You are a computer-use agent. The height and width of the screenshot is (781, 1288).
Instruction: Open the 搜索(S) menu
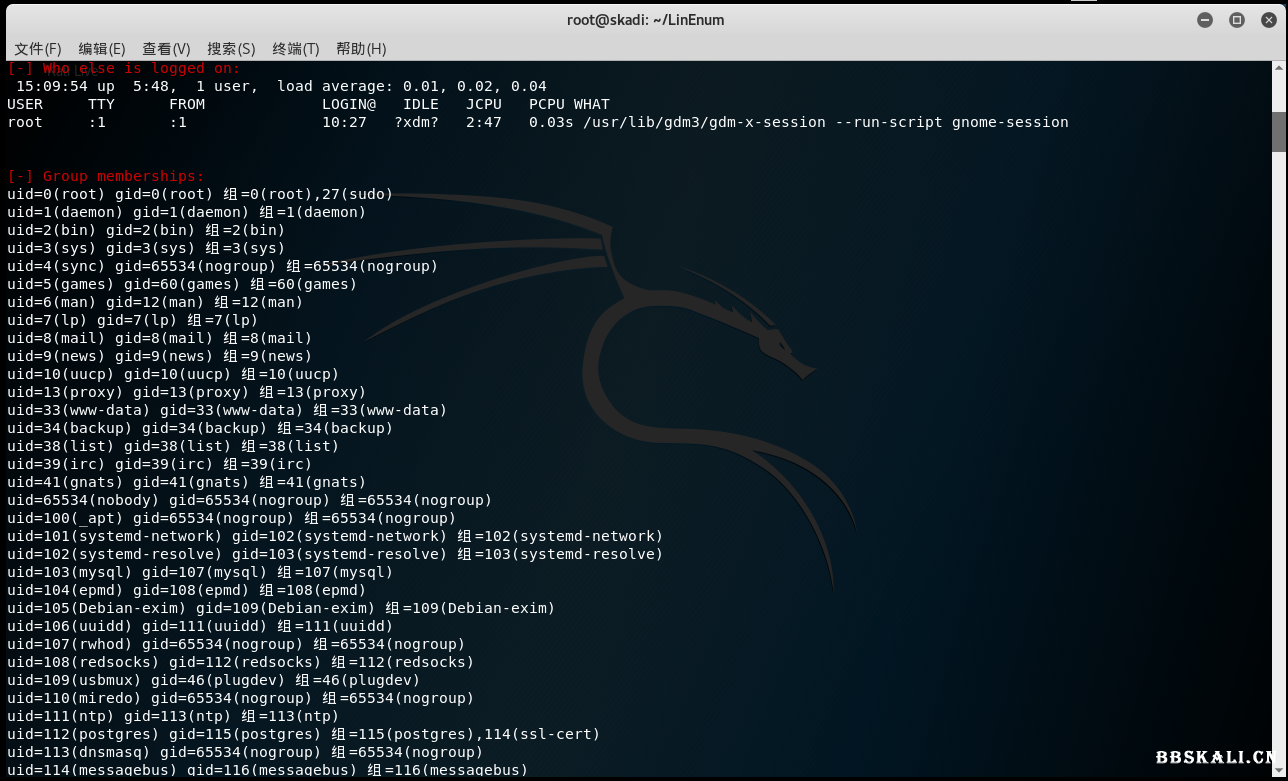[x=231, y=48]
